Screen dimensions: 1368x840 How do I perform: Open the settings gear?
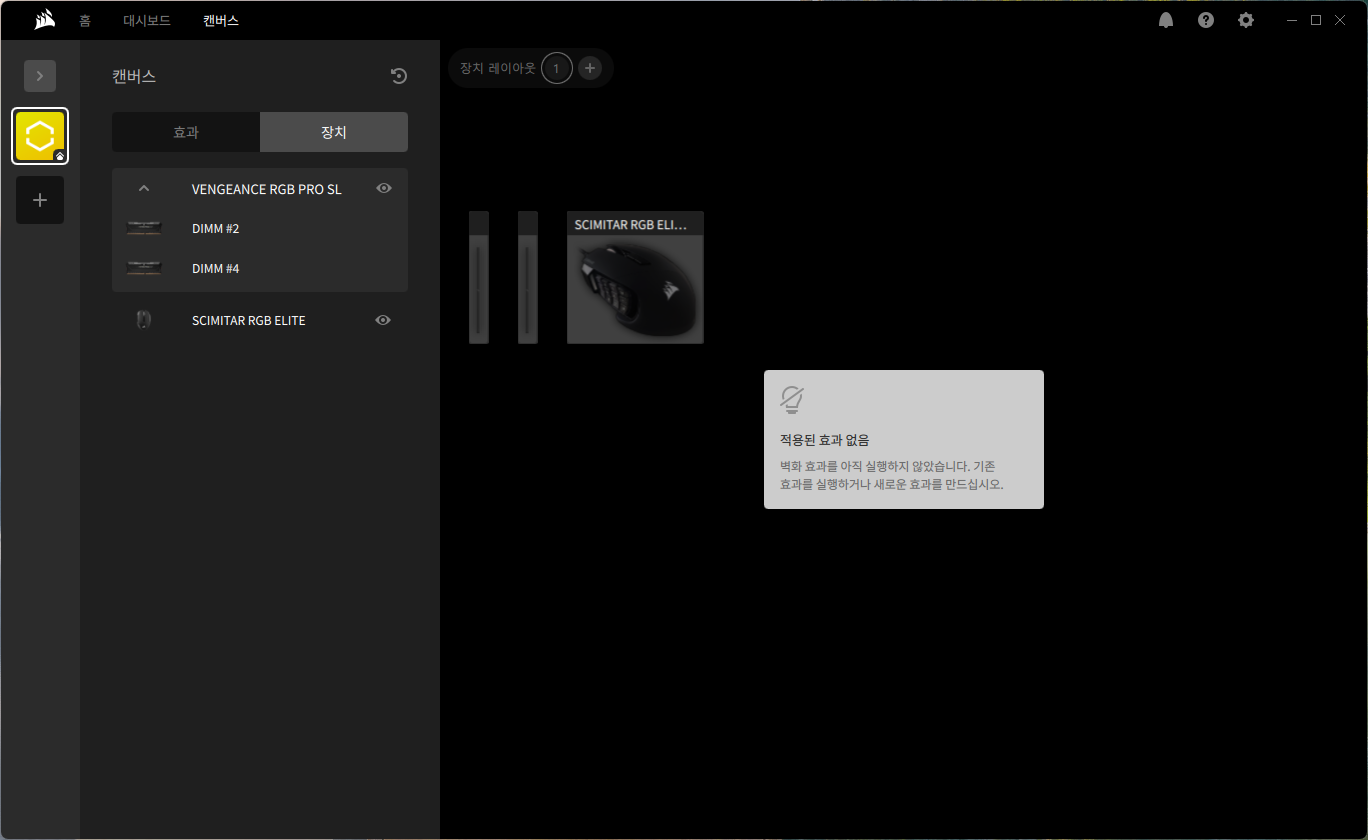(1246, 20)
